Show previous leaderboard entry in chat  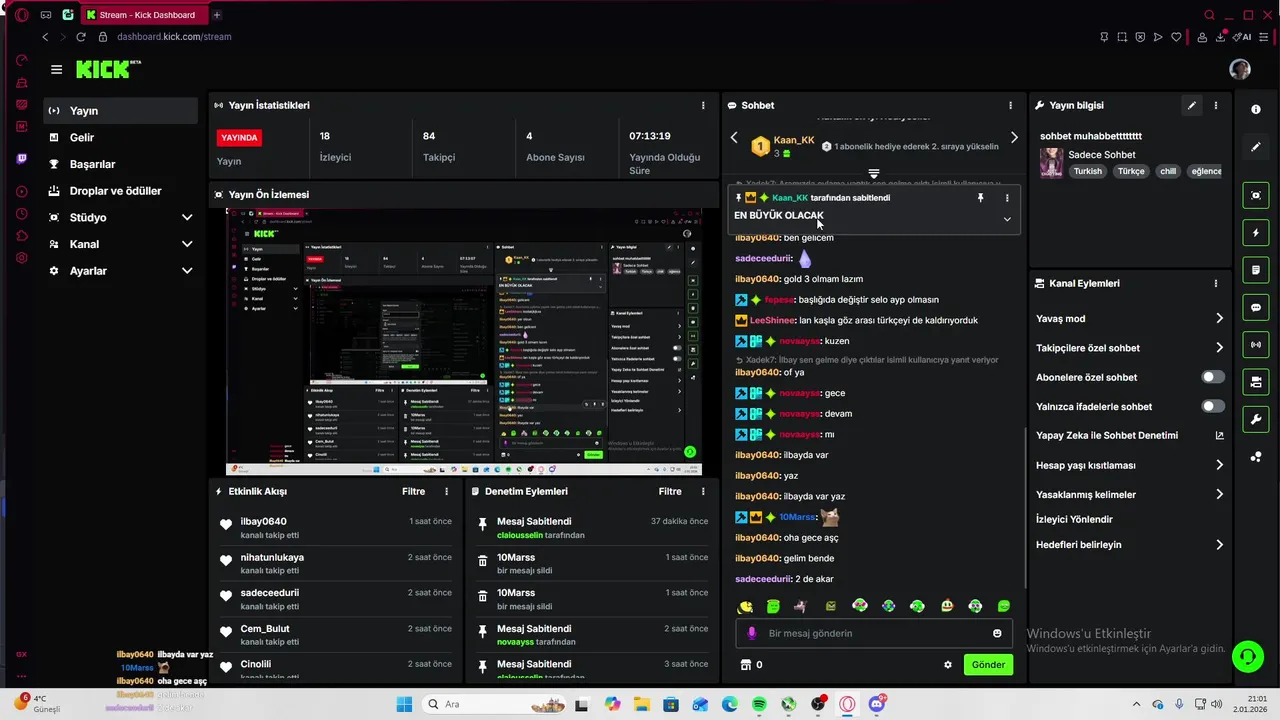[x=734, y=138]
